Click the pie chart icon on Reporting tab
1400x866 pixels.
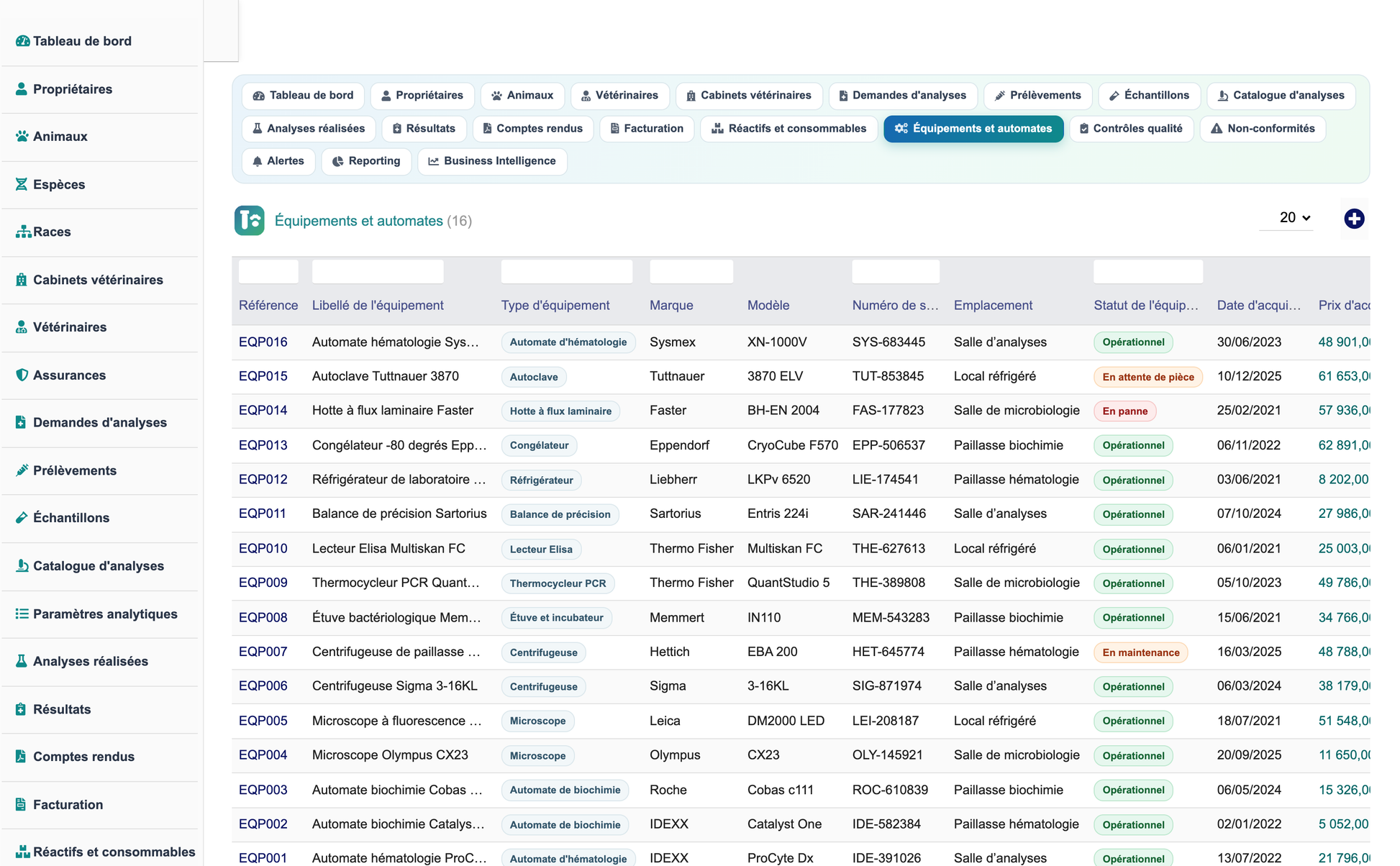point(337,161)
